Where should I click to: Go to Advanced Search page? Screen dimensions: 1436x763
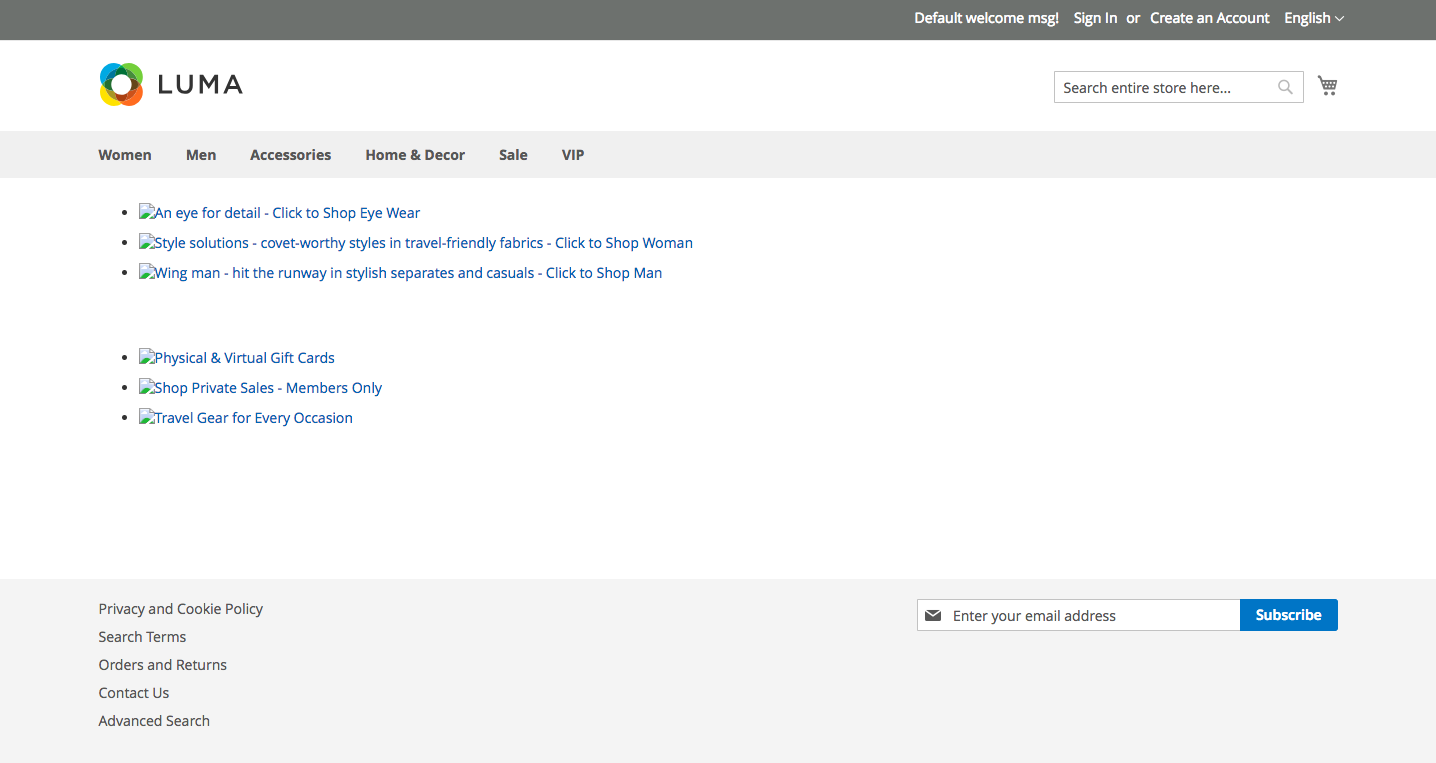[154, 721]
